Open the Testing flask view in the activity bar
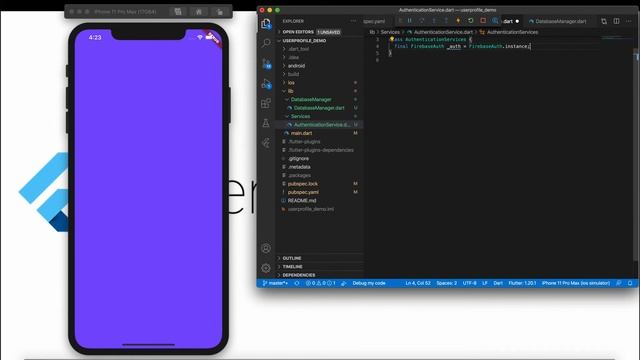640x360 pixels. coord(266,123)
